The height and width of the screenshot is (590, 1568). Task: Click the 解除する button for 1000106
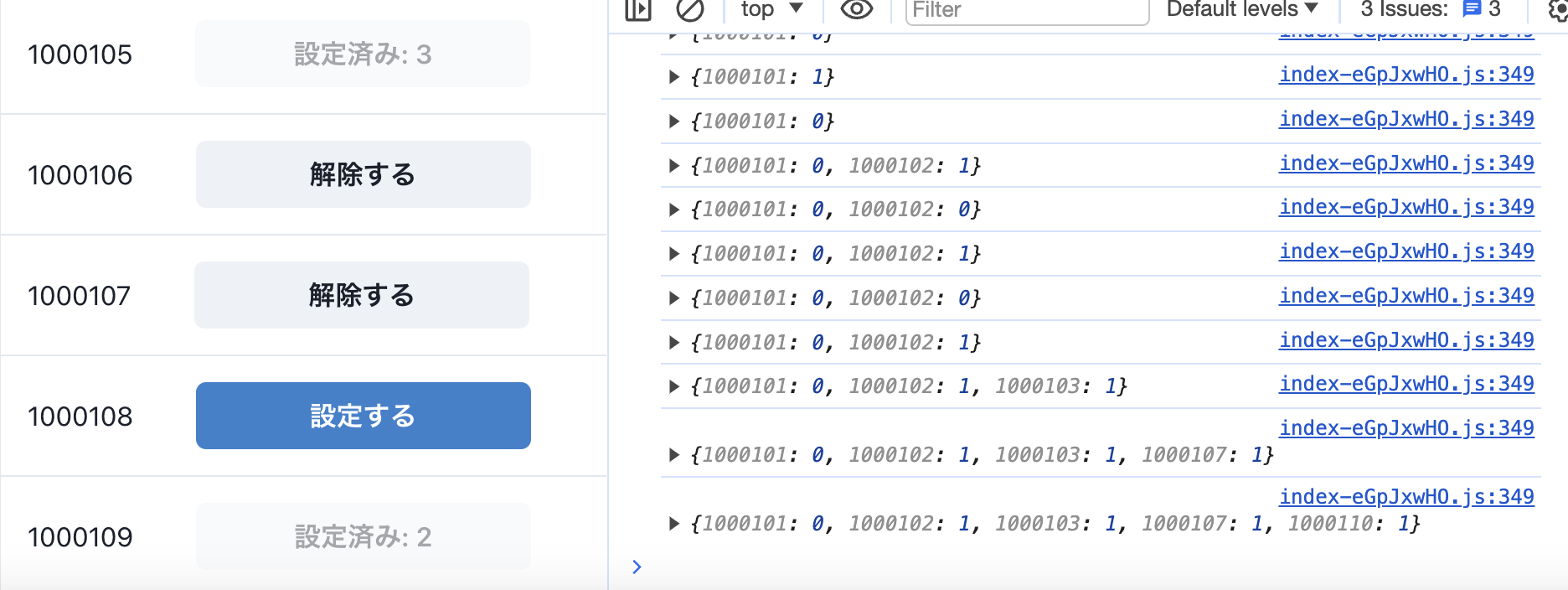pos(363,174)
